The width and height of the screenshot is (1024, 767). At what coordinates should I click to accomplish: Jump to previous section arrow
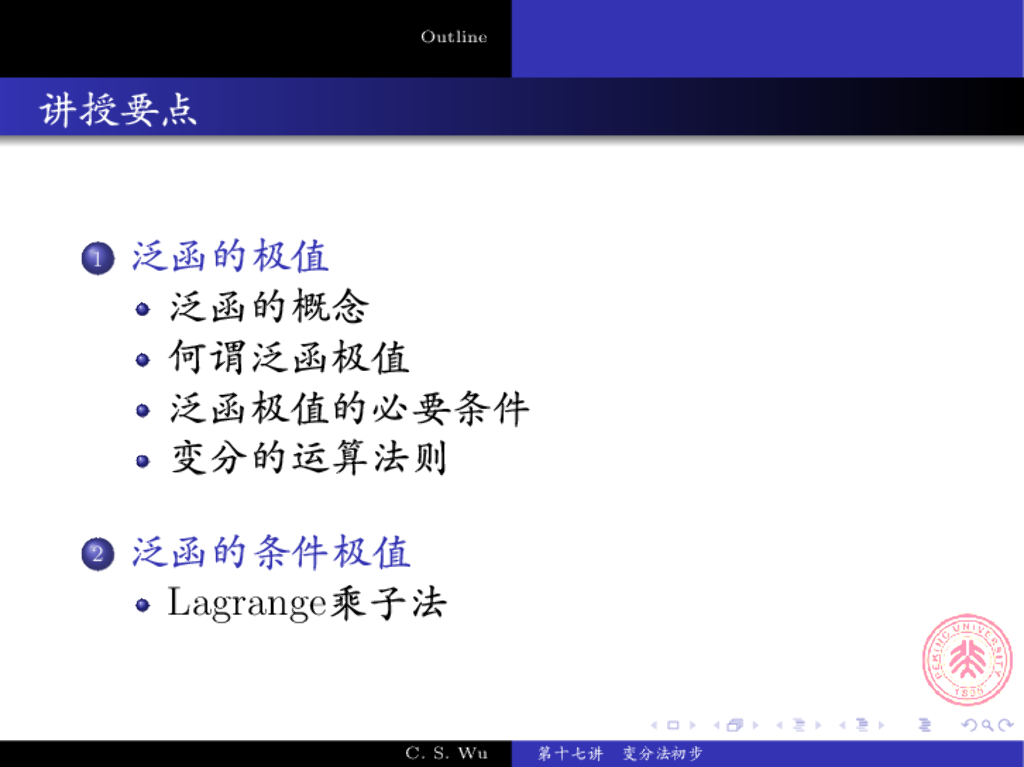coord(843,725)
